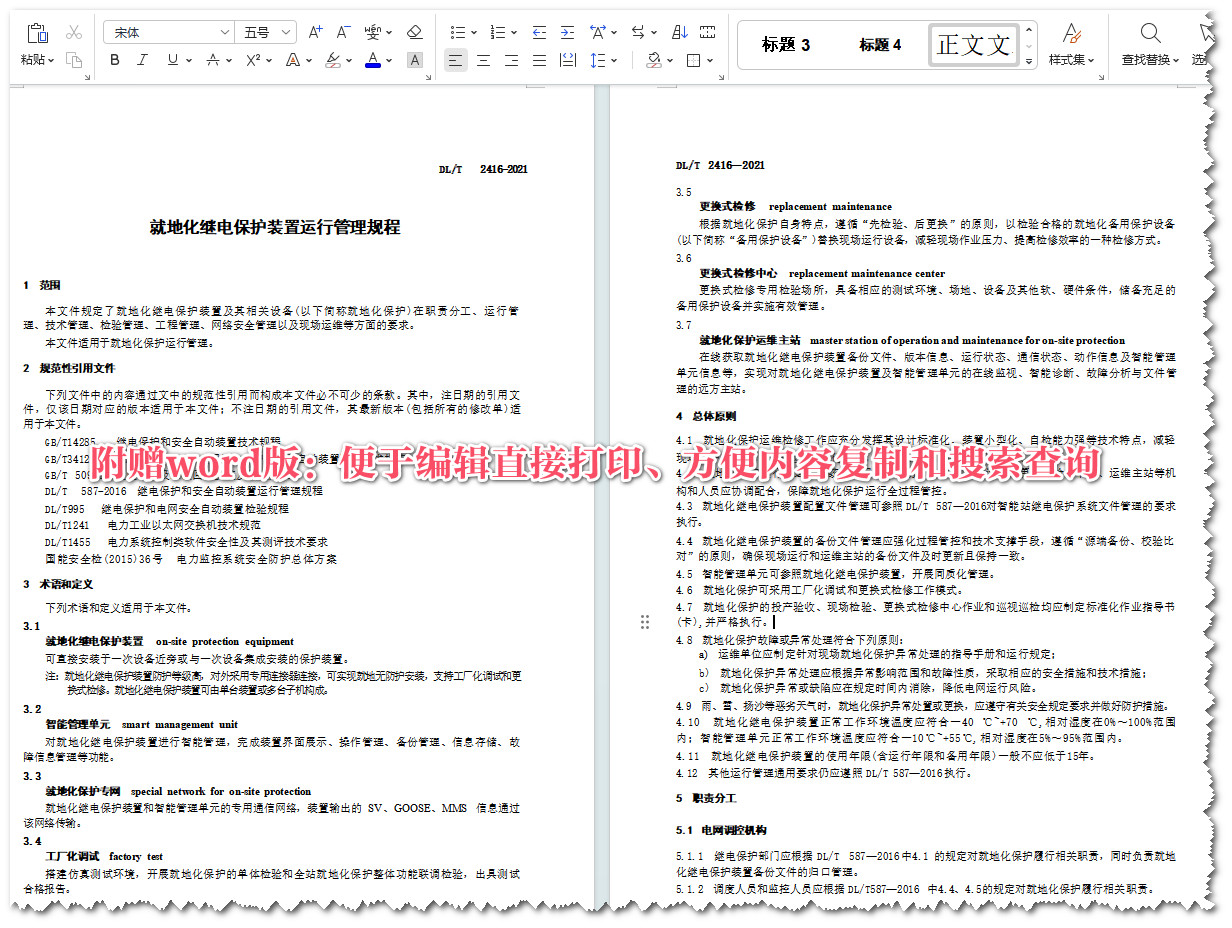Open the 宋体 font name dropdown
The width and height of the screenshot is (1232, 928).
coord(227,31)
